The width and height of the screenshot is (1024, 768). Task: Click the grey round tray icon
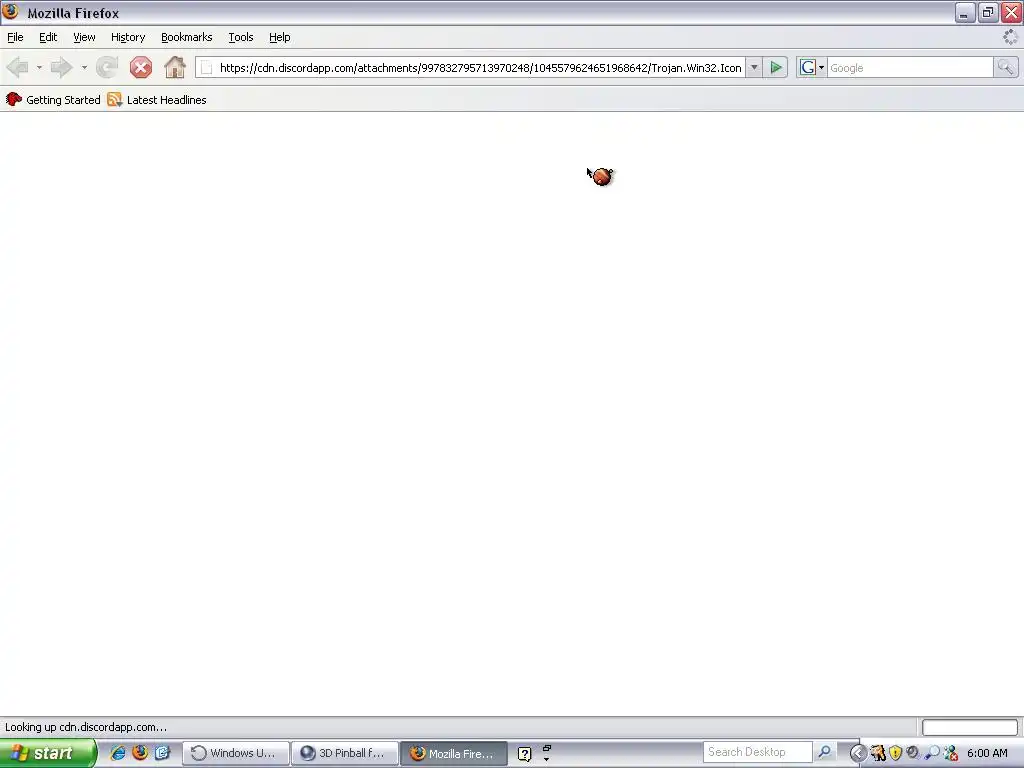point(913,754)
